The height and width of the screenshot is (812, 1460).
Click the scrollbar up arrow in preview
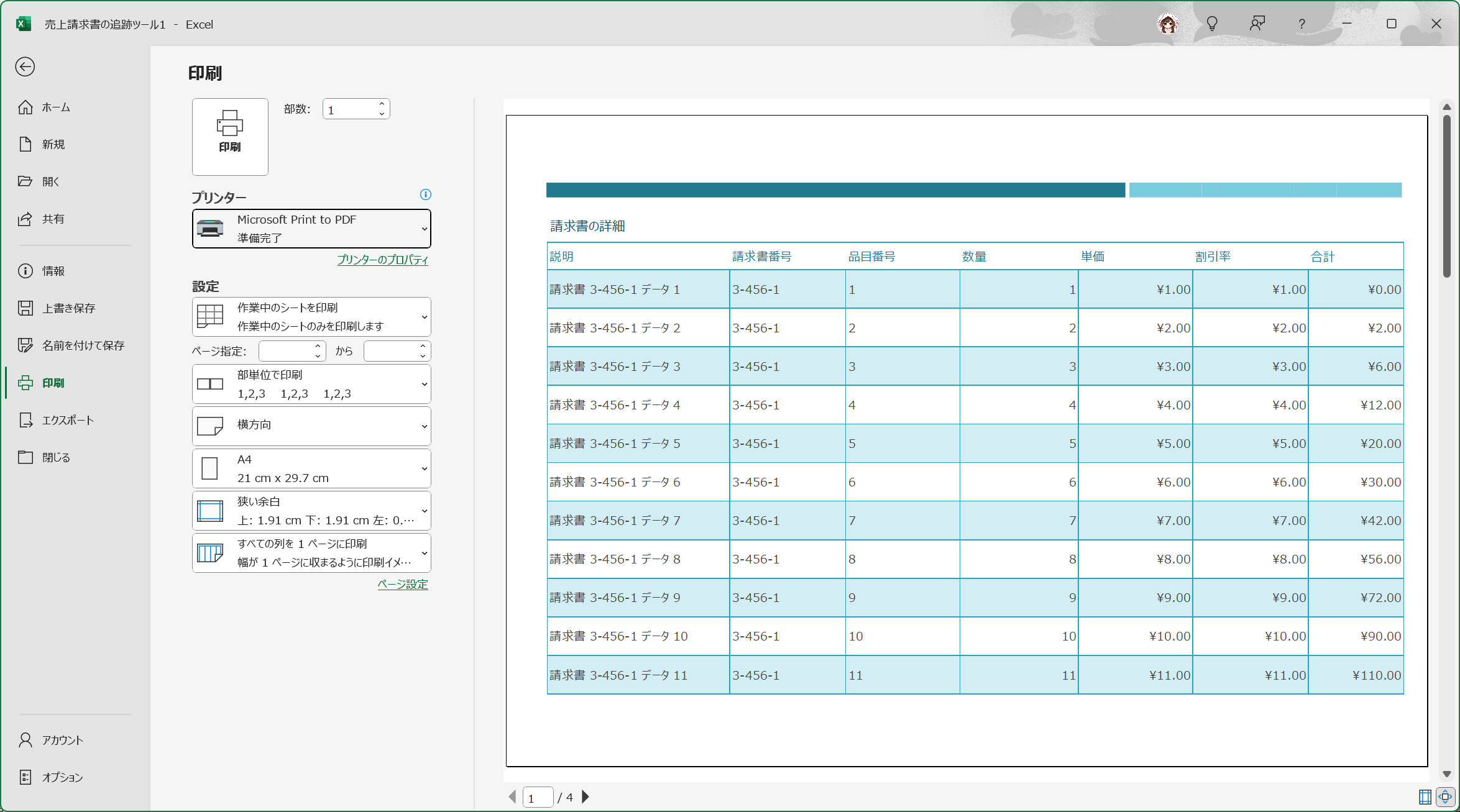click(1447, 107)
